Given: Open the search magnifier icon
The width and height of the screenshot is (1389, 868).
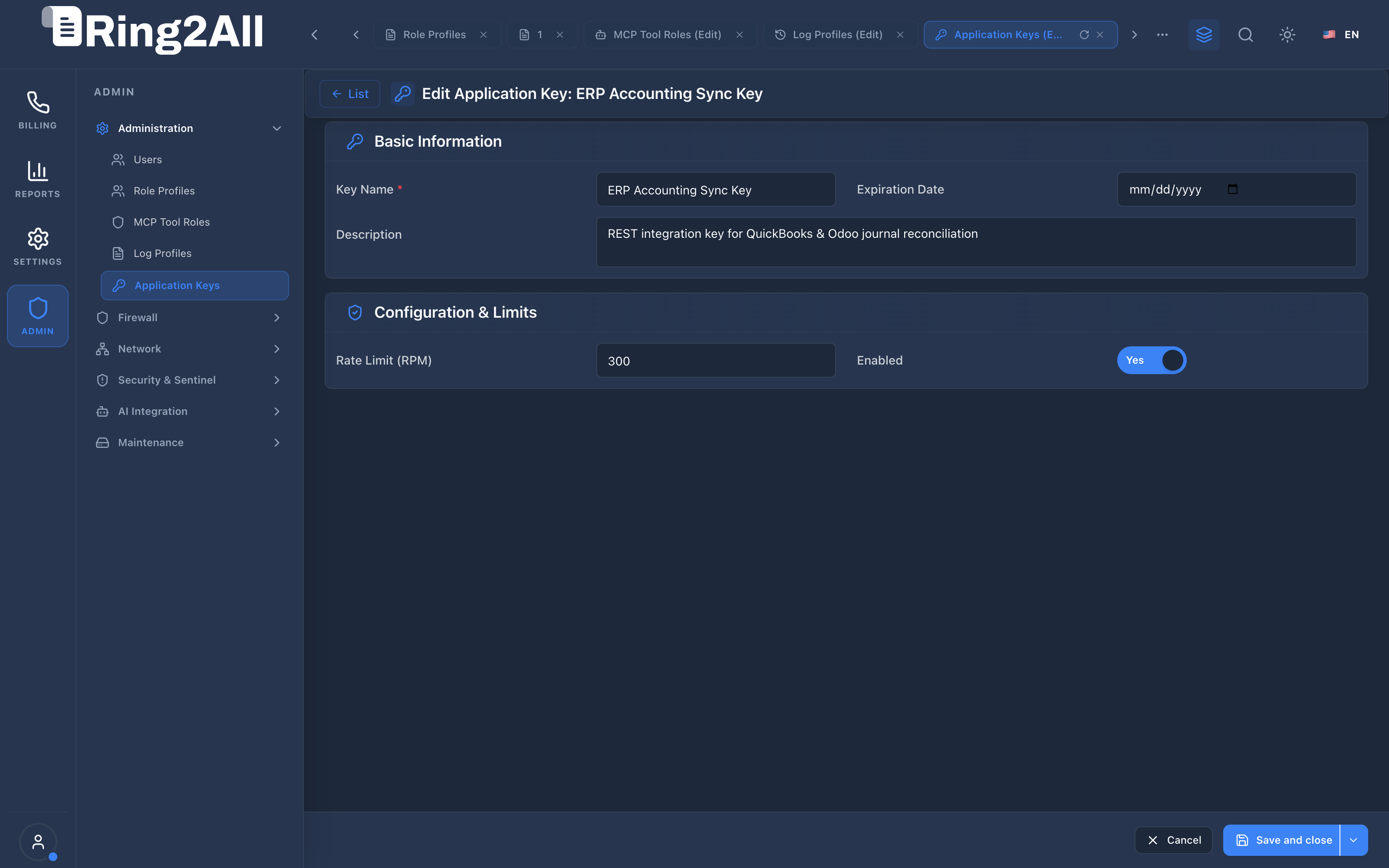Looking at the screenshot, I should (1245, 34).
